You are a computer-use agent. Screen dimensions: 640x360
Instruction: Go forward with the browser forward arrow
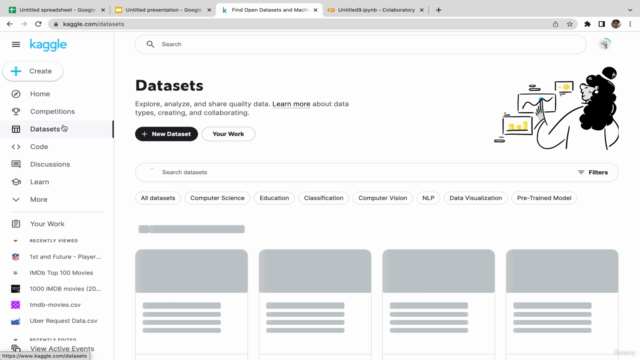(24, 24)
